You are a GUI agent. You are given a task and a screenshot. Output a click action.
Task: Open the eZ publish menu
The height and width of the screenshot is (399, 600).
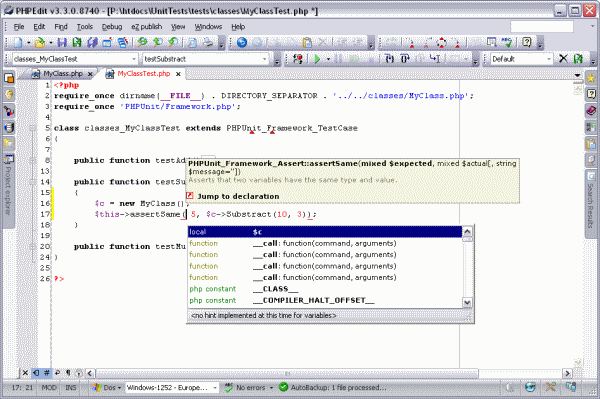[x=147, y=27]
